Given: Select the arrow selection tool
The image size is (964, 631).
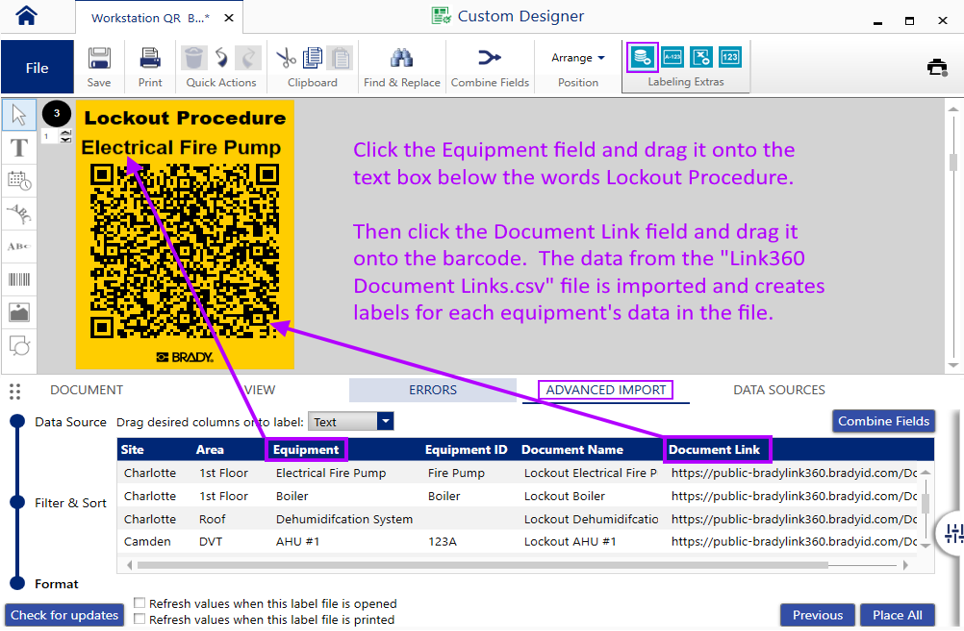Looking at the screenshot, I should tap(18, 115).
